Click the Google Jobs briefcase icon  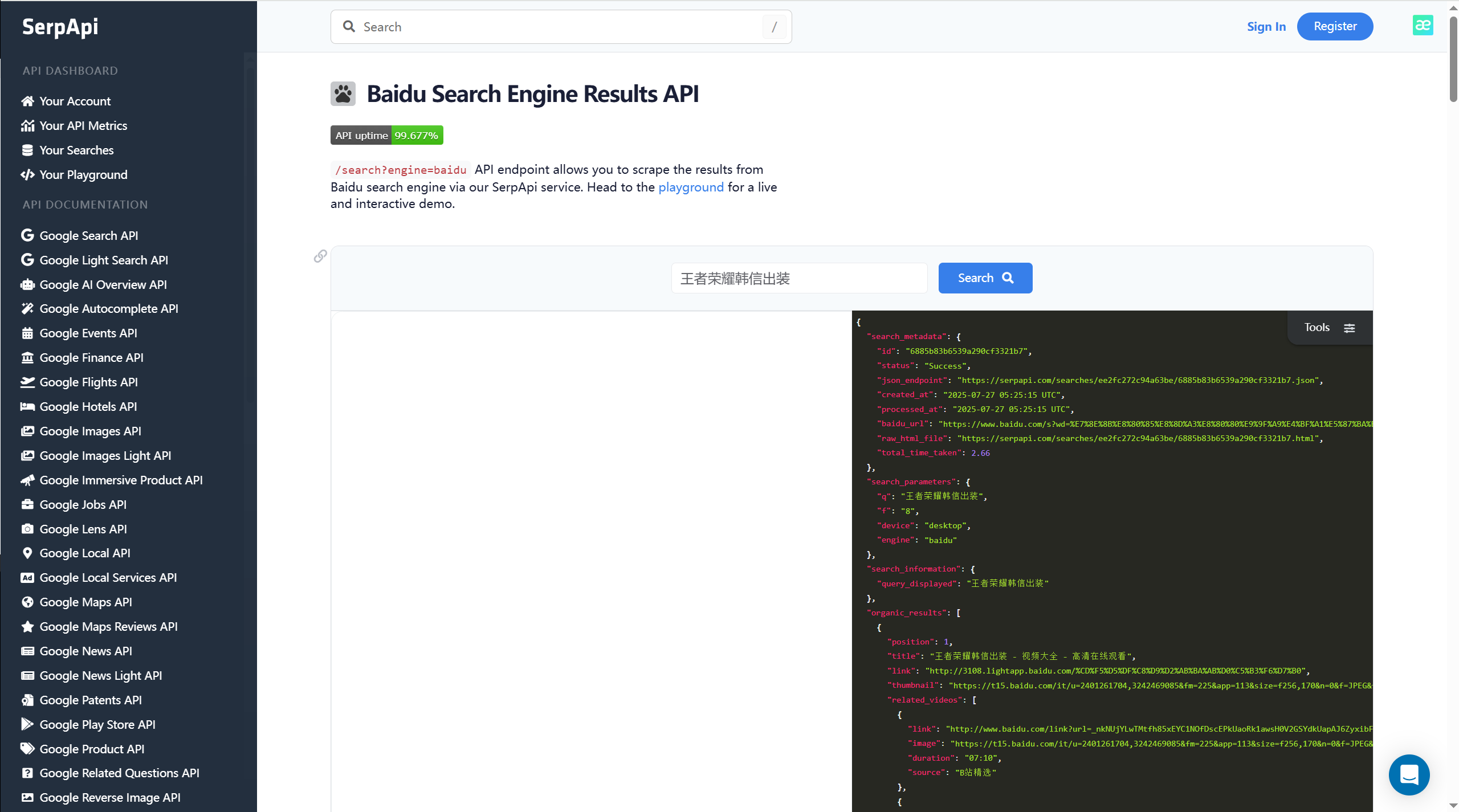[x=27, y=505]
